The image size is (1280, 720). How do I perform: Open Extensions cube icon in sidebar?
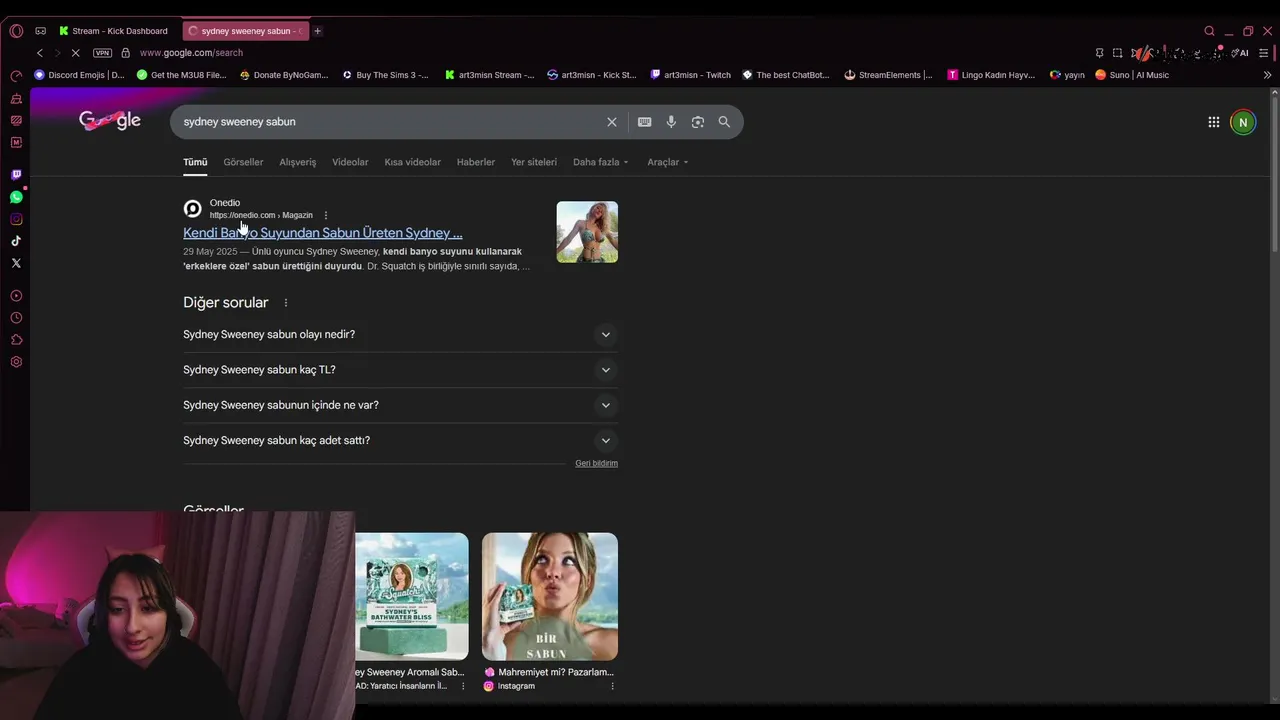coord(16,340)
